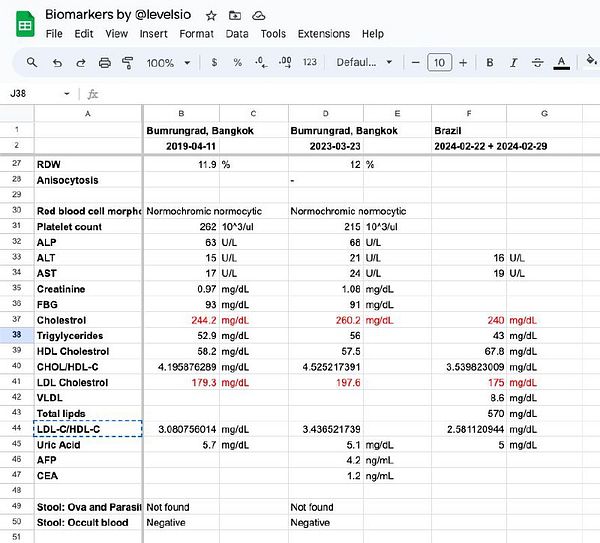
Task: Toggle bold formatting
Action: [x=489, y=62]
